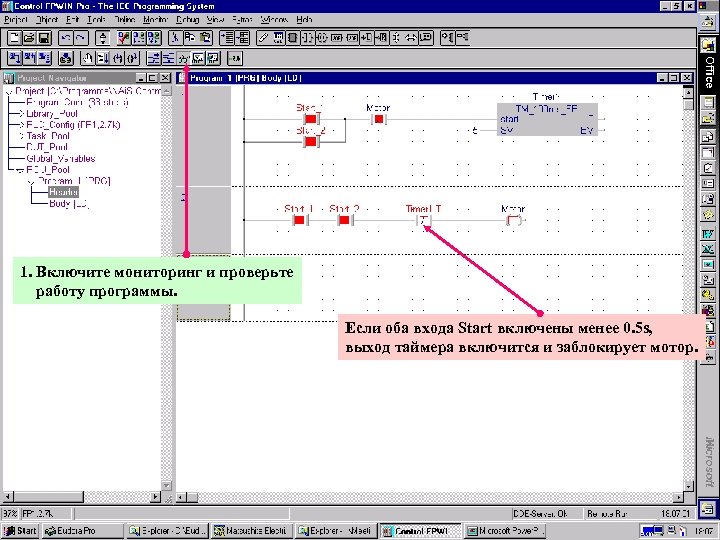Create a new project with the blank page icon

14,38
